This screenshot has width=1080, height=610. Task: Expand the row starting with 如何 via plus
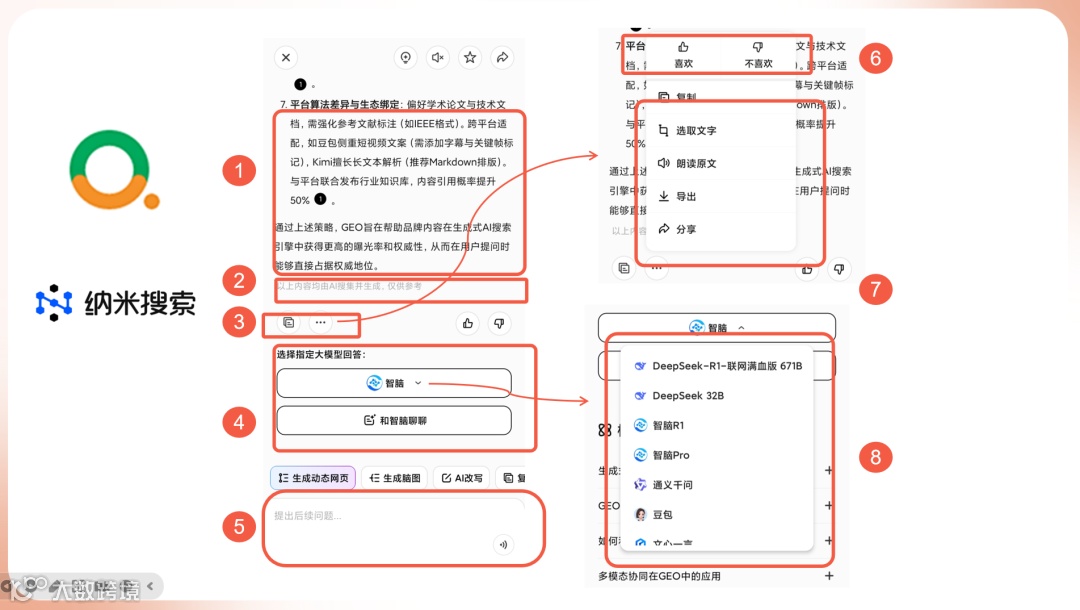tap(829, 540)
